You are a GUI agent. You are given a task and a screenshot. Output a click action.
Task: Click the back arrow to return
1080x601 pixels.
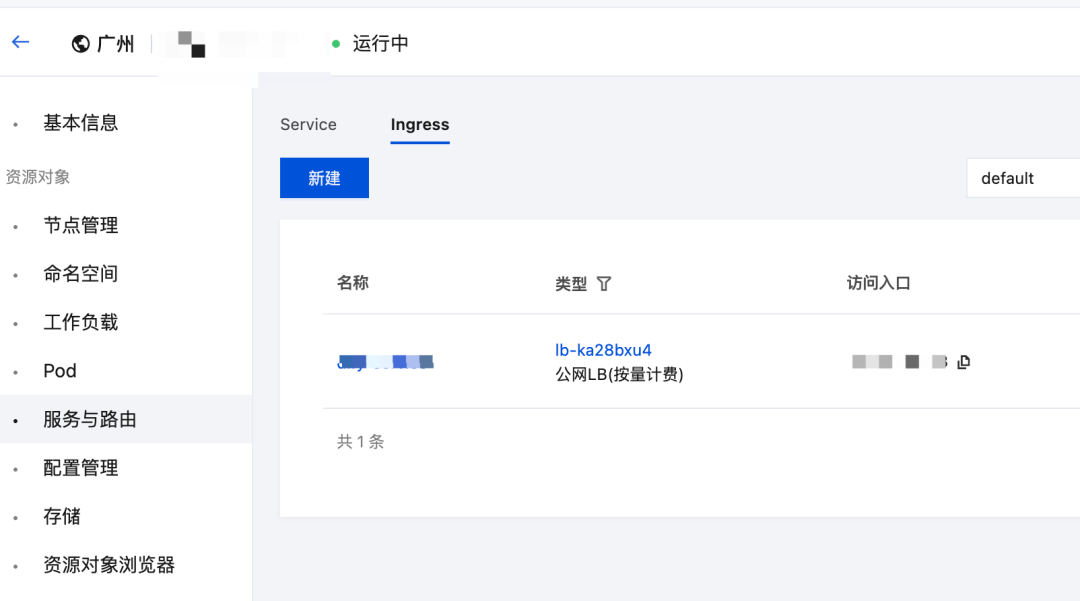click(x=21, y=43)
